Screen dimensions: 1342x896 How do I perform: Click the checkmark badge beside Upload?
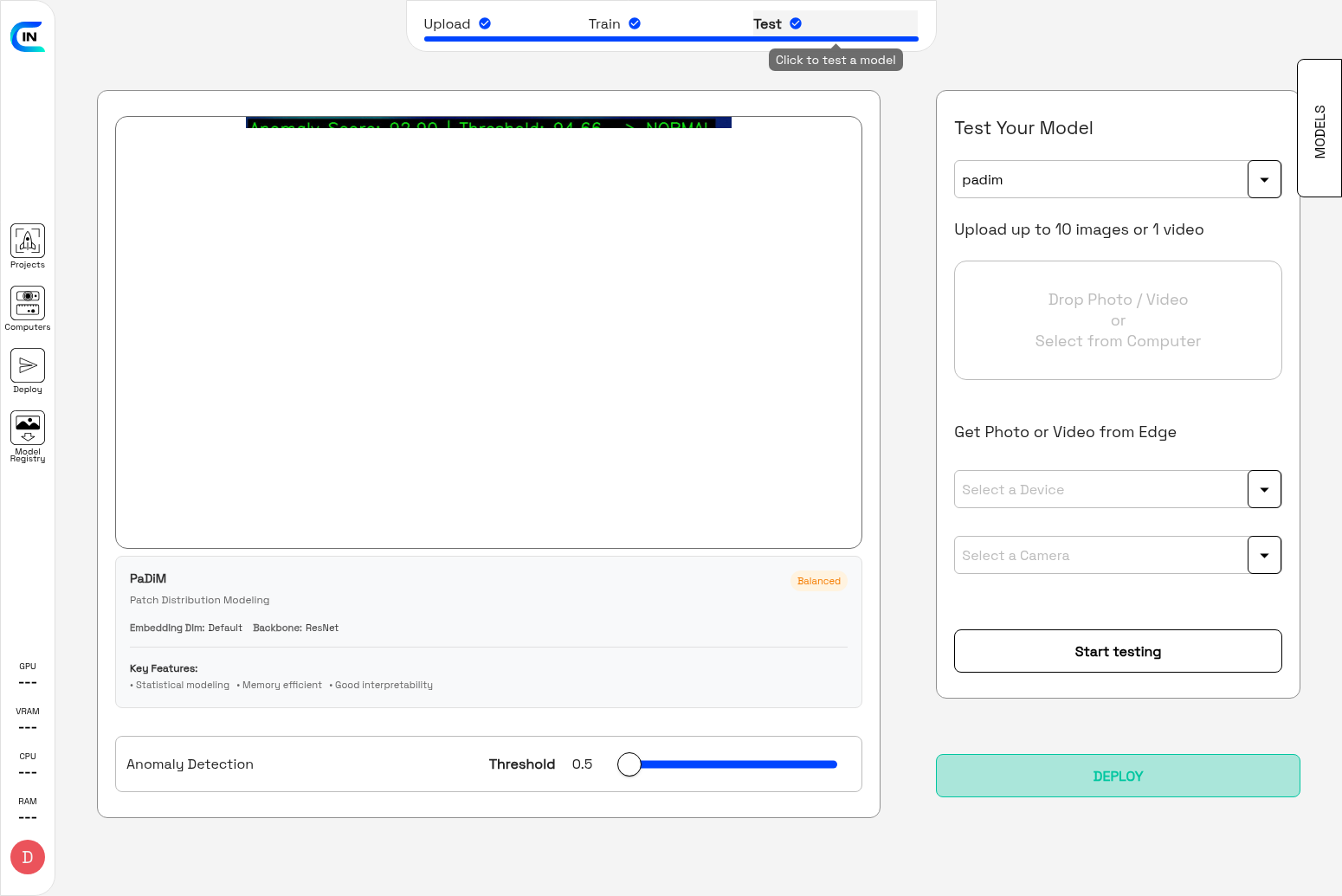[485, 23]
